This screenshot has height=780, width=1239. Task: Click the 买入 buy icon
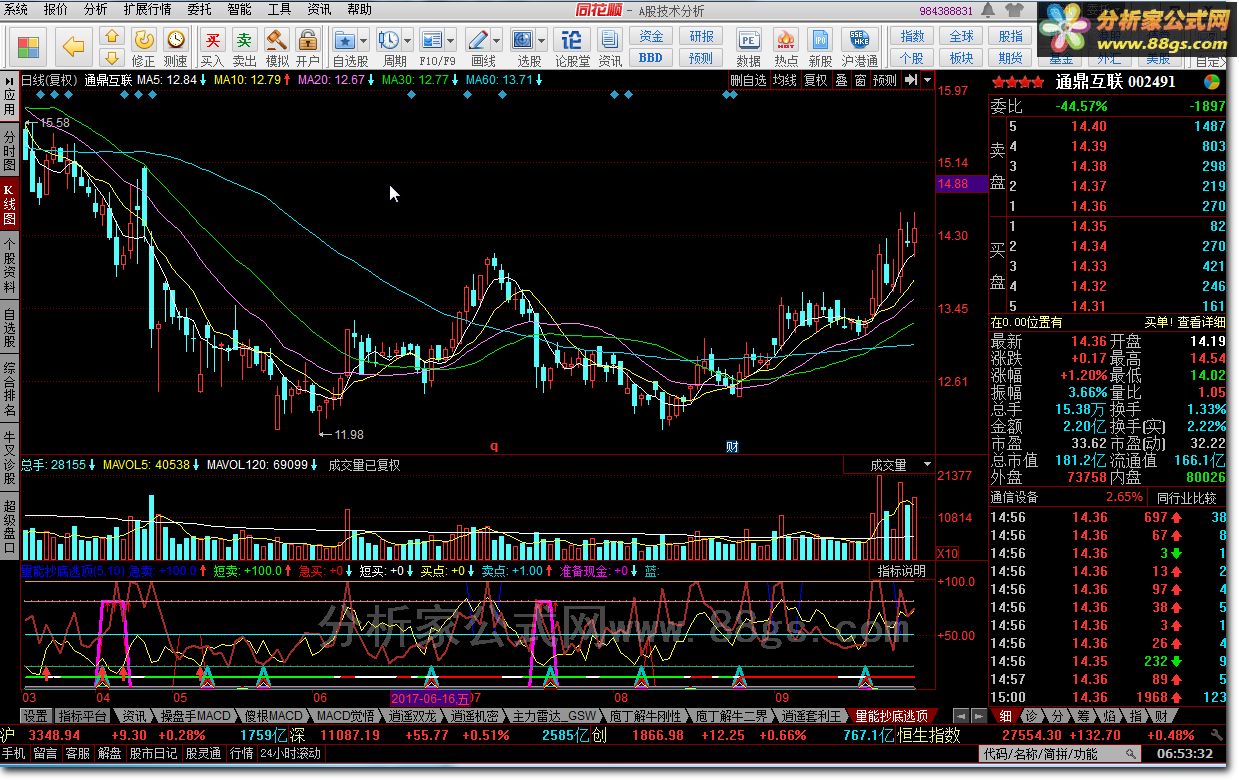click(212, 40)
